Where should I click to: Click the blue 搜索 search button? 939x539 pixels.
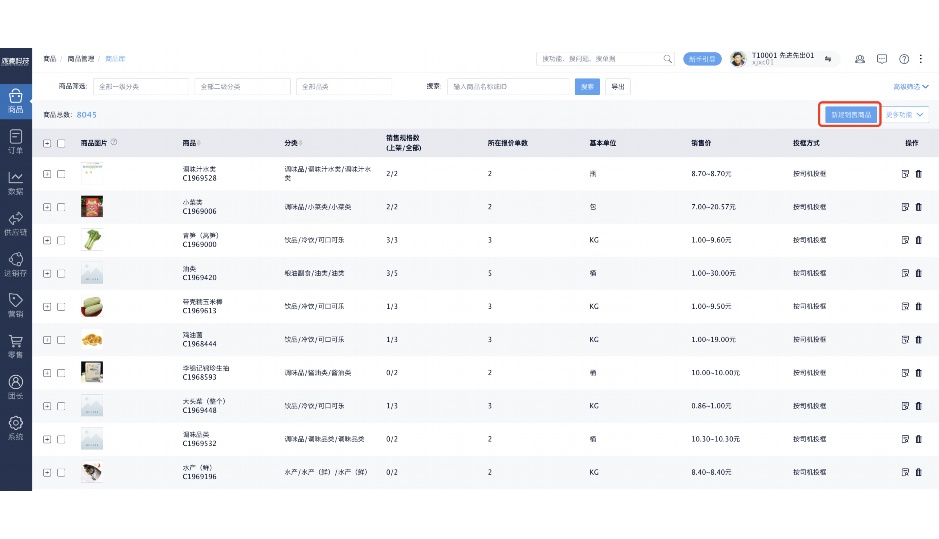(588, 87)
